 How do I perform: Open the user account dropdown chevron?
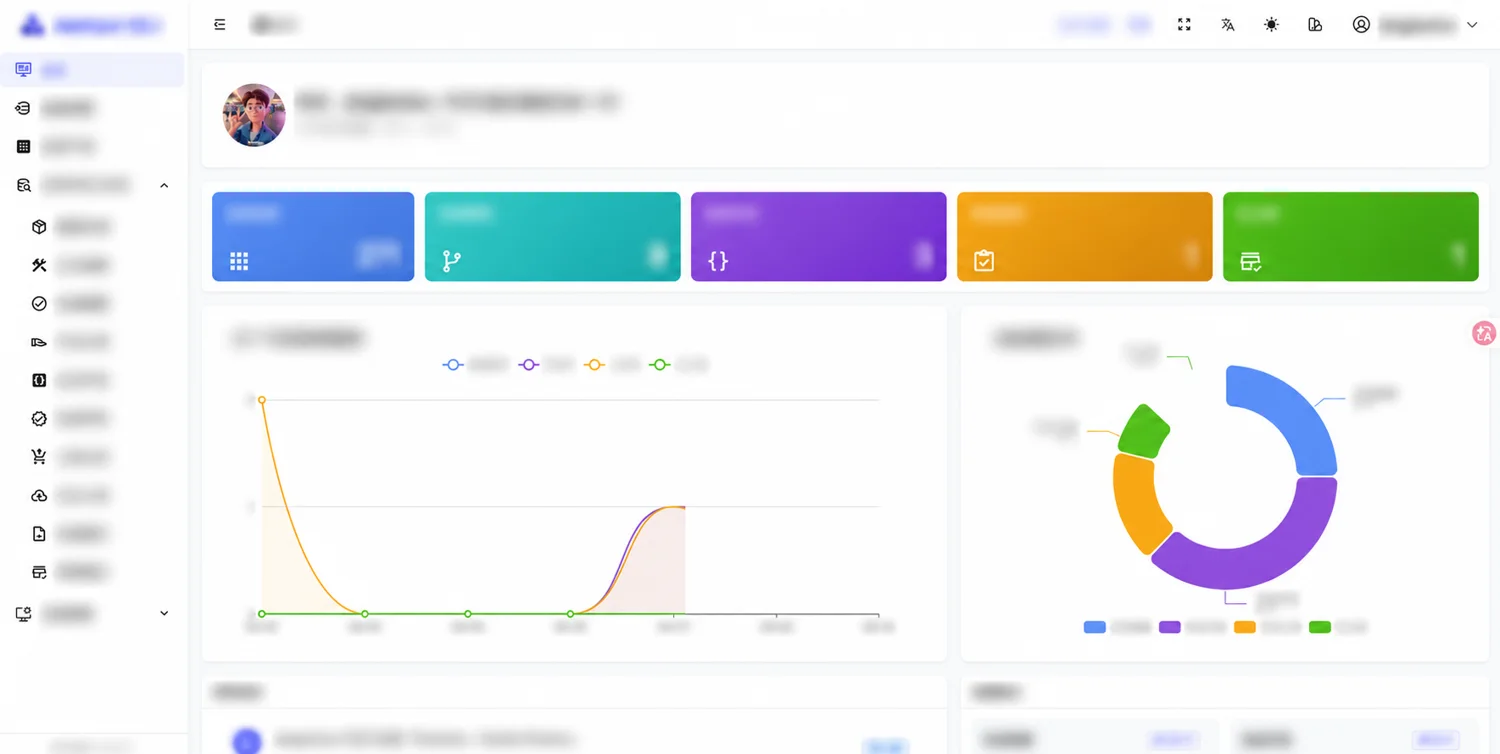click(x=1472, y=25)
